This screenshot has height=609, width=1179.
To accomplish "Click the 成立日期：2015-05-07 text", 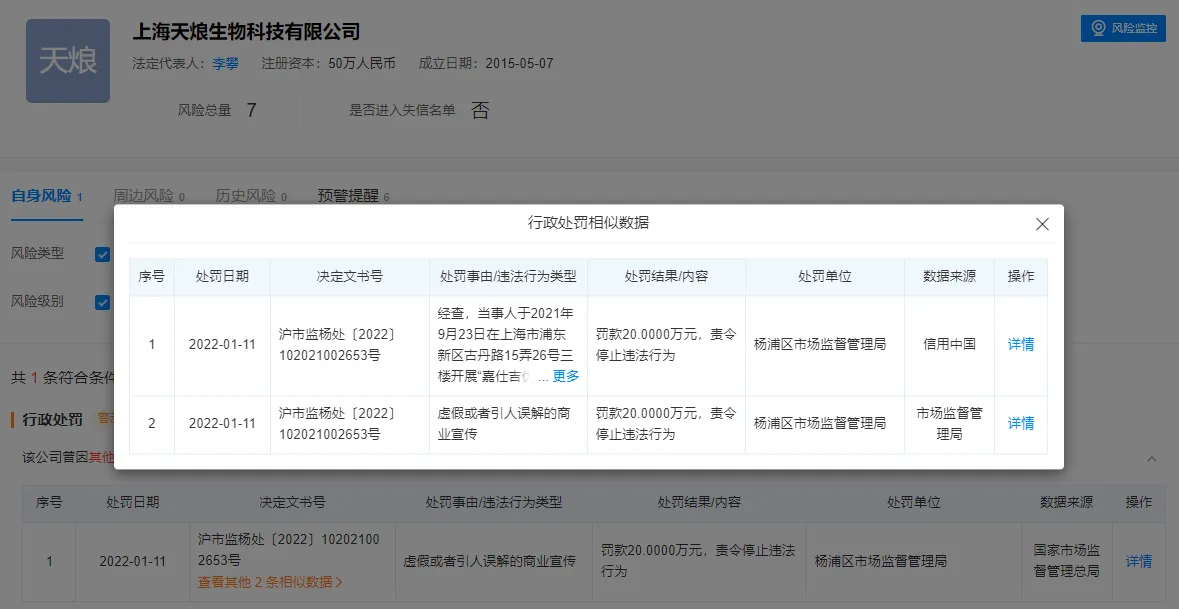I will pos(486,63).
